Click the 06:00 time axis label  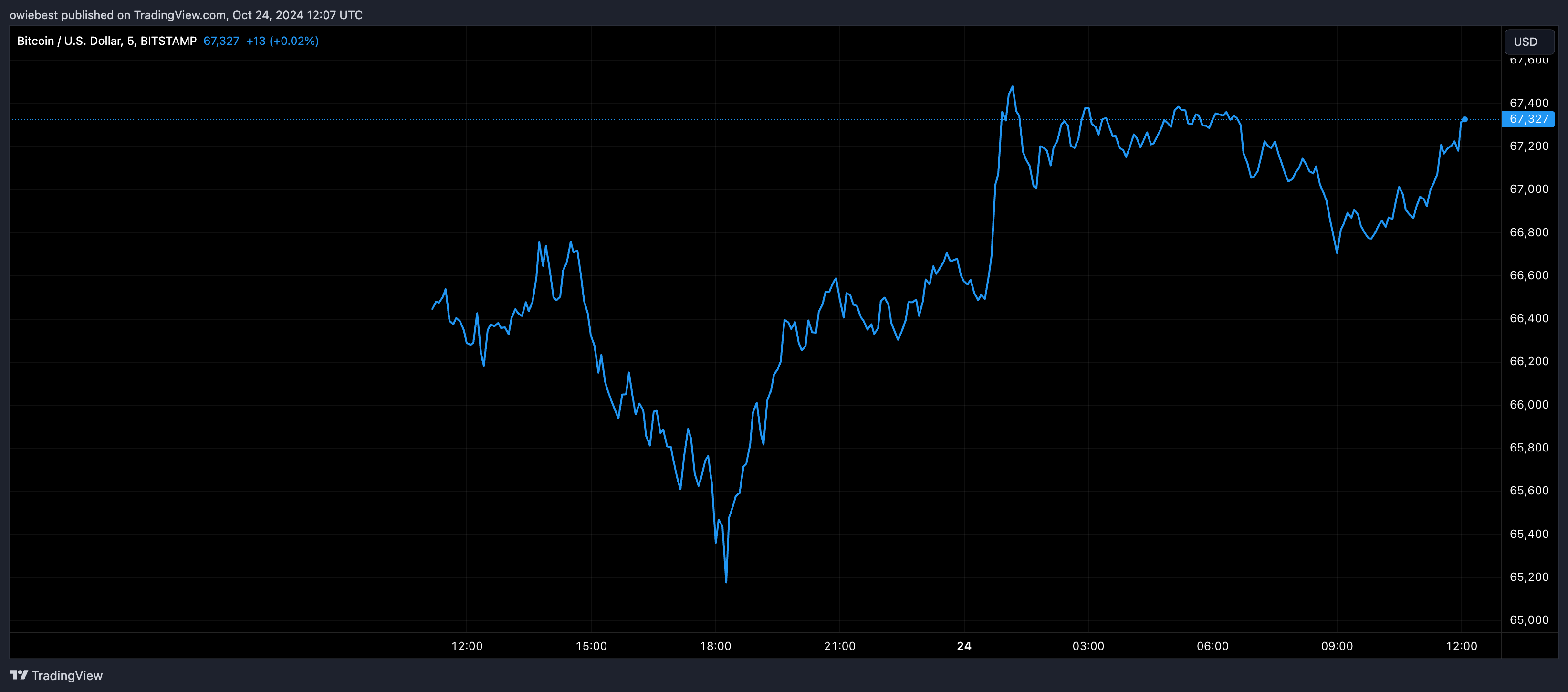click(1213, 646)
